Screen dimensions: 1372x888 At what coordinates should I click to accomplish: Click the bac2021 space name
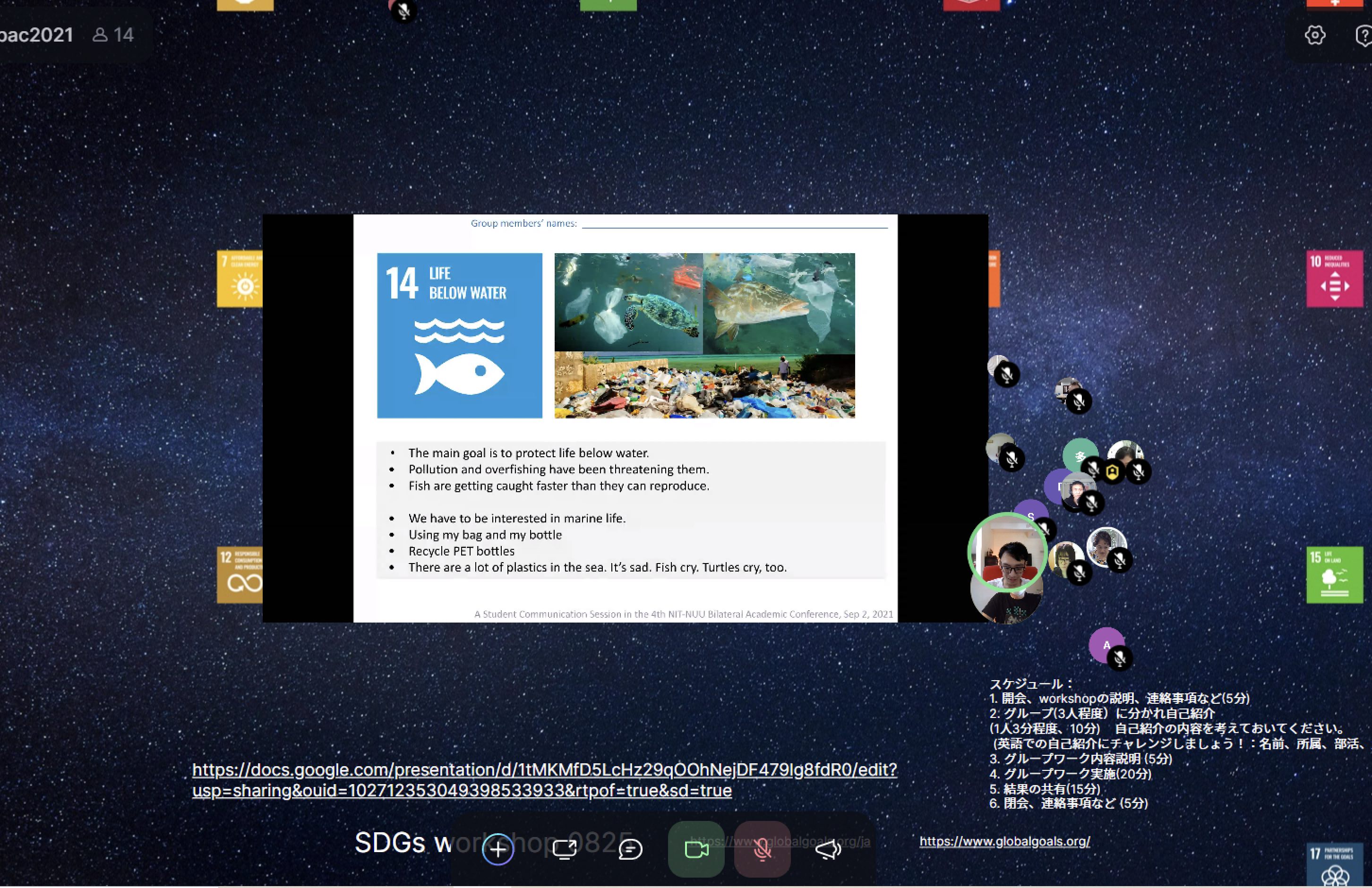pos(36,34)
